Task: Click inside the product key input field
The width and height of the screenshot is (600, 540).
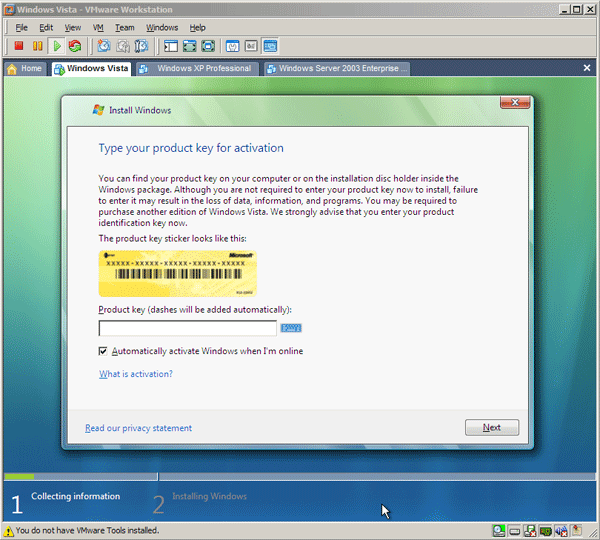Action: [188, 328]
